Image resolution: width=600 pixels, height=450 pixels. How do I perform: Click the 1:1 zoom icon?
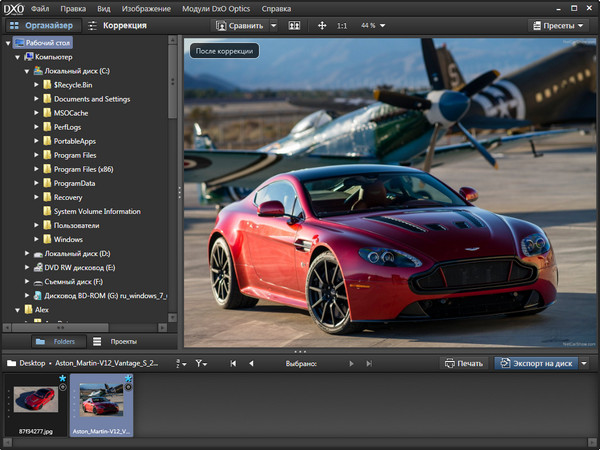342,25
